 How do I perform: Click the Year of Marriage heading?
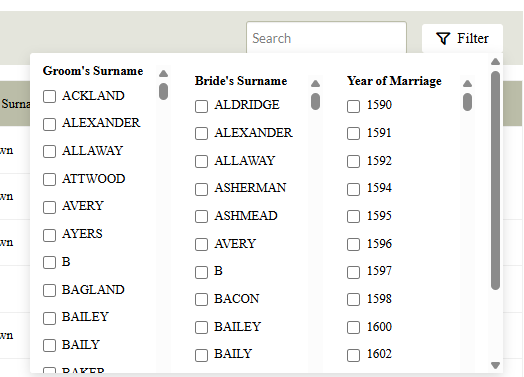point(394,81)
